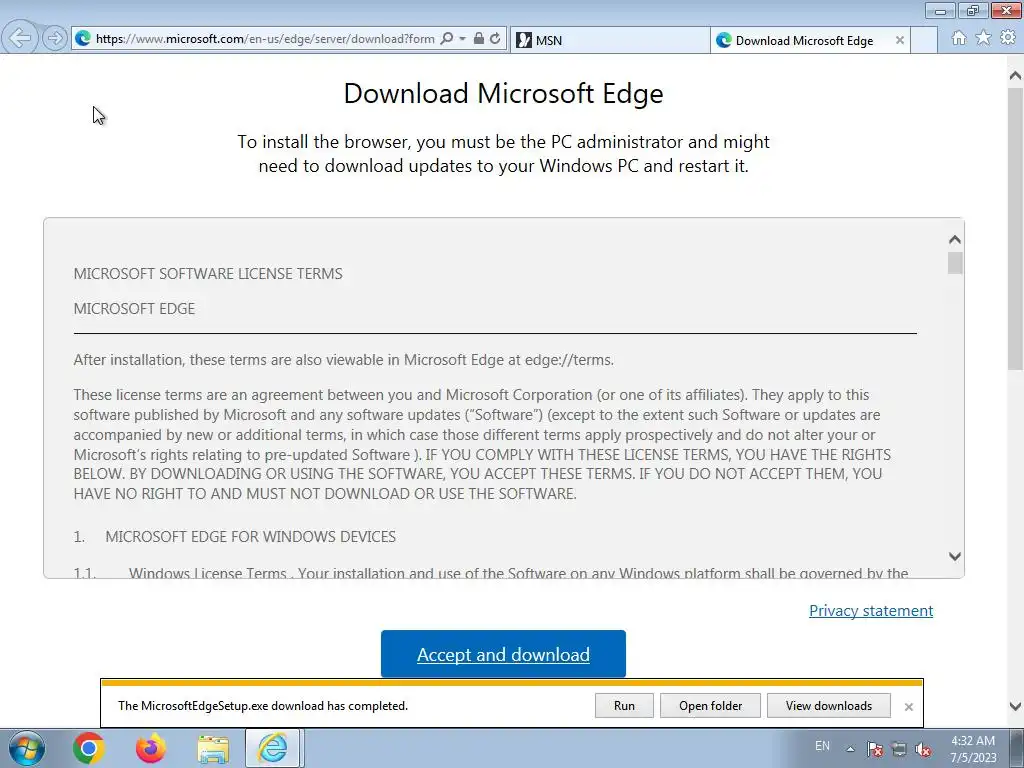Viewport: 1024px width, 768px height.
Task: Click '1. MICROSOFT EDGE FOR WINDOWS DEVICES' text
Action: coord(234,537)
